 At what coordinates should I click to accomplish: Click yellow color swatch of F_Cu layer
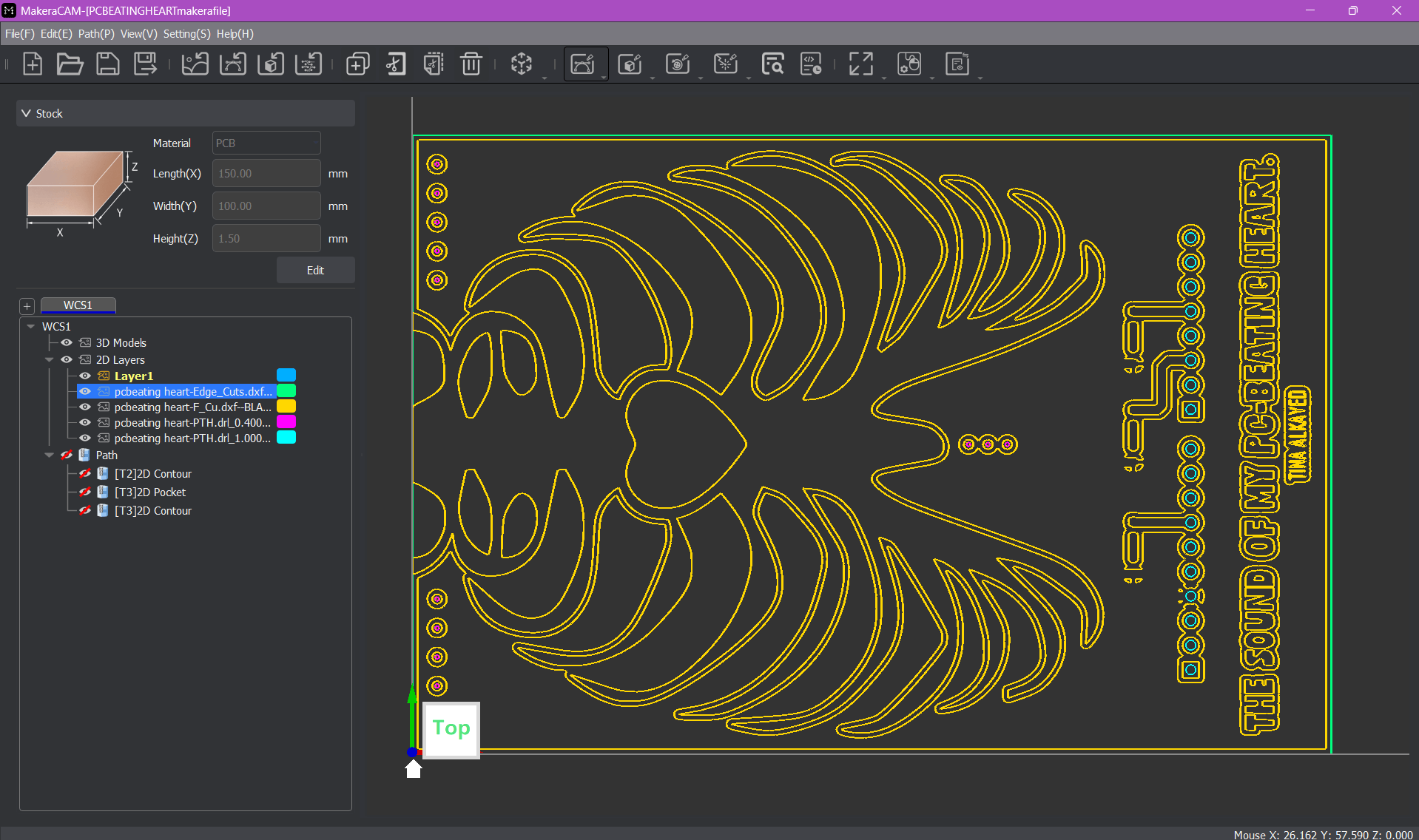pos(286,407)
